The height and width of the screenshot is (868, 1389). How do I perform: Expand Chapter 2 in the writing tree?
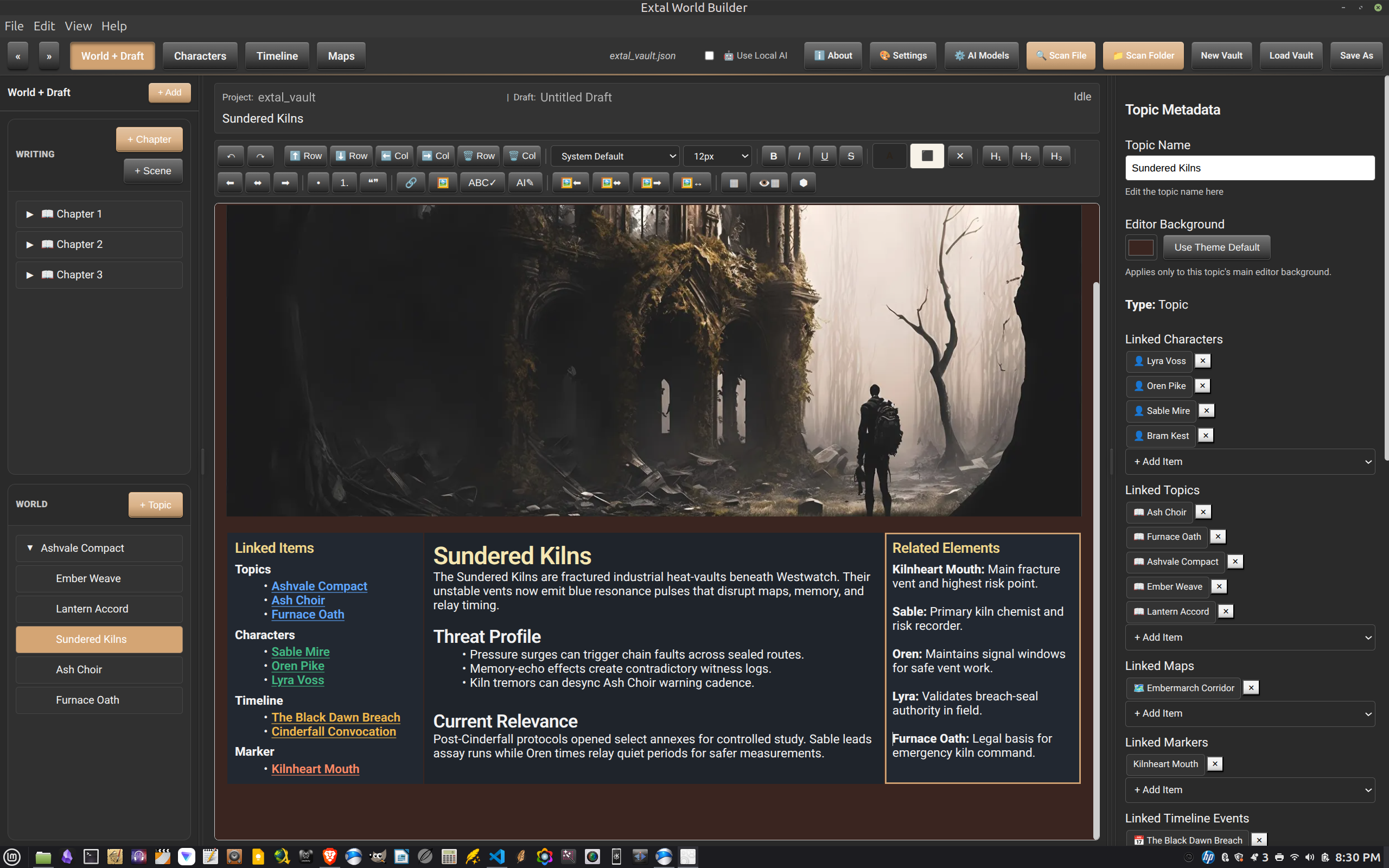click(30, 245)
